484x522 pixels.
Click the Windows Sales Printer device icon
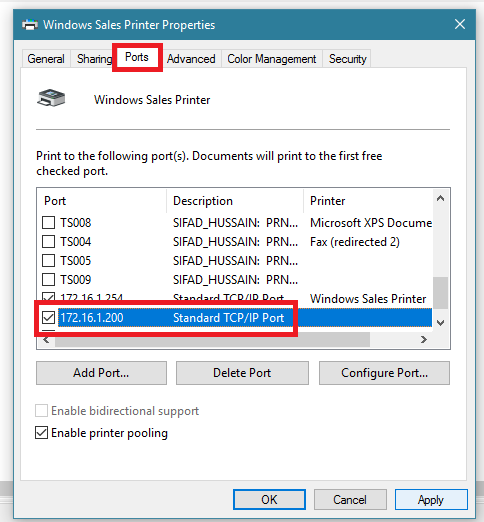(x=51, y=98)
